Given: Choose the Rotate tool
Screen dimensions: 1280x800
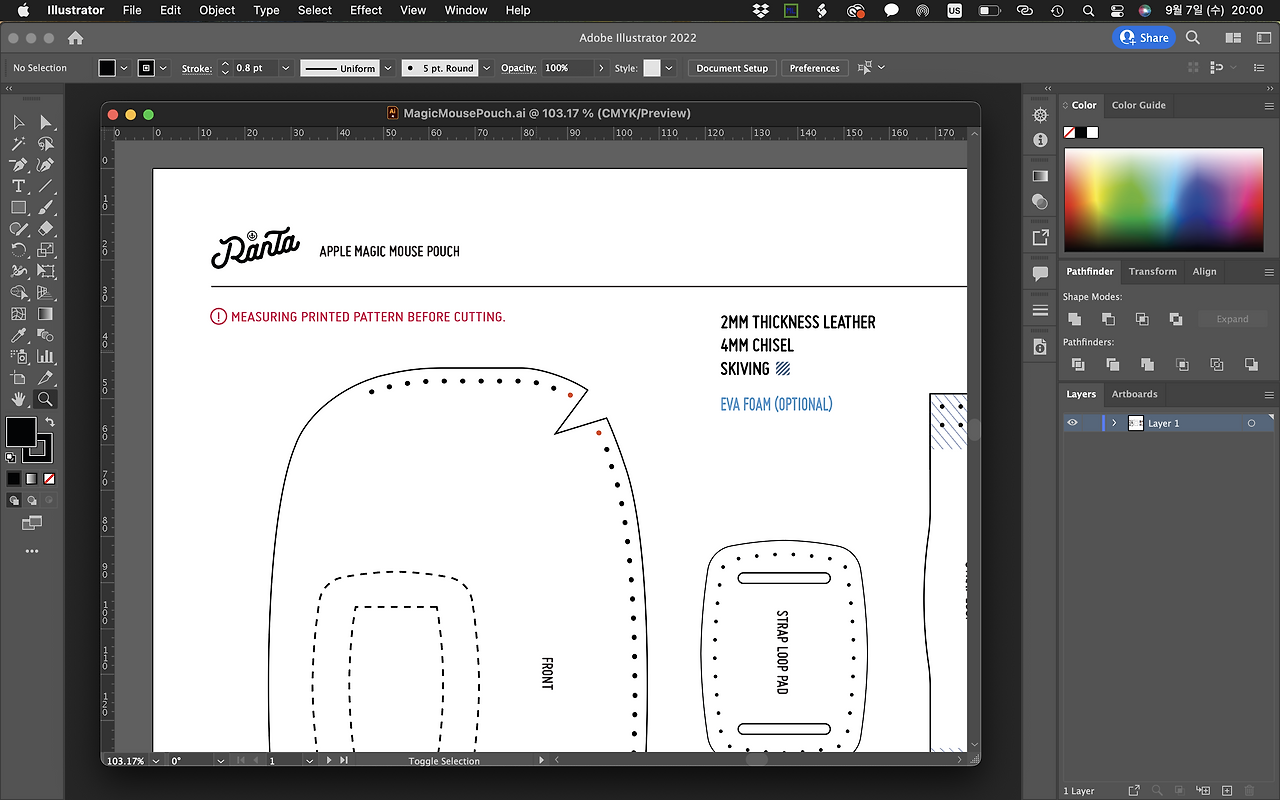Looking at the screenshot, I should pos(19,250).
